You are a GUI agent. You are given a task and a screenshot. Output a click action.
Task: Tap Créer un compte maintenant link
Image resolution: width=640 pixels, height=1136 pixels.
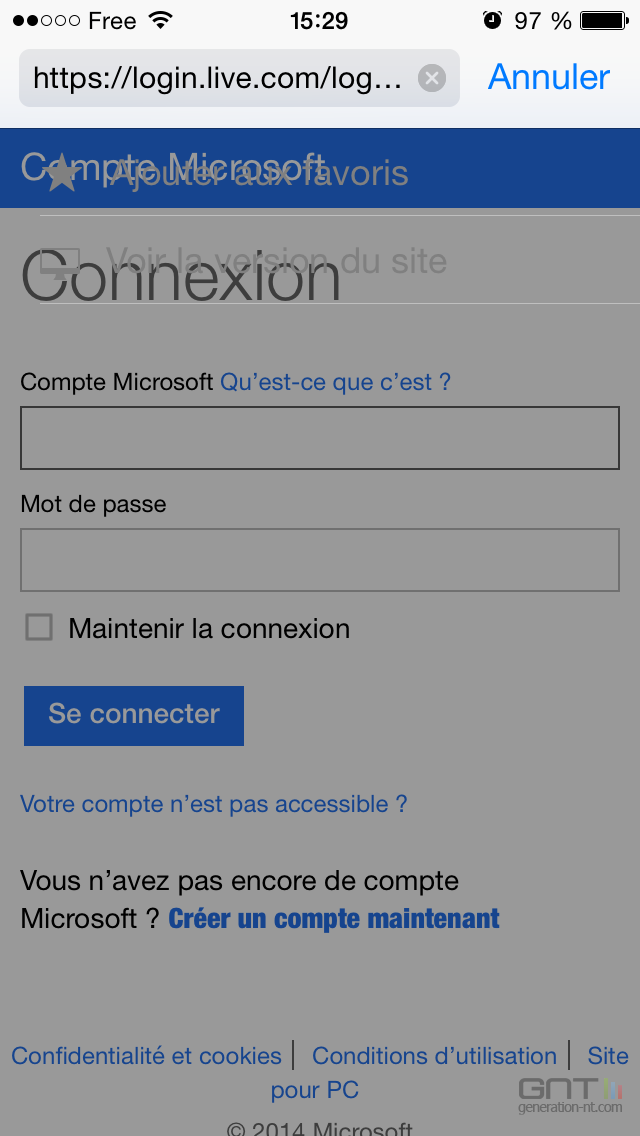coord(334,919)
